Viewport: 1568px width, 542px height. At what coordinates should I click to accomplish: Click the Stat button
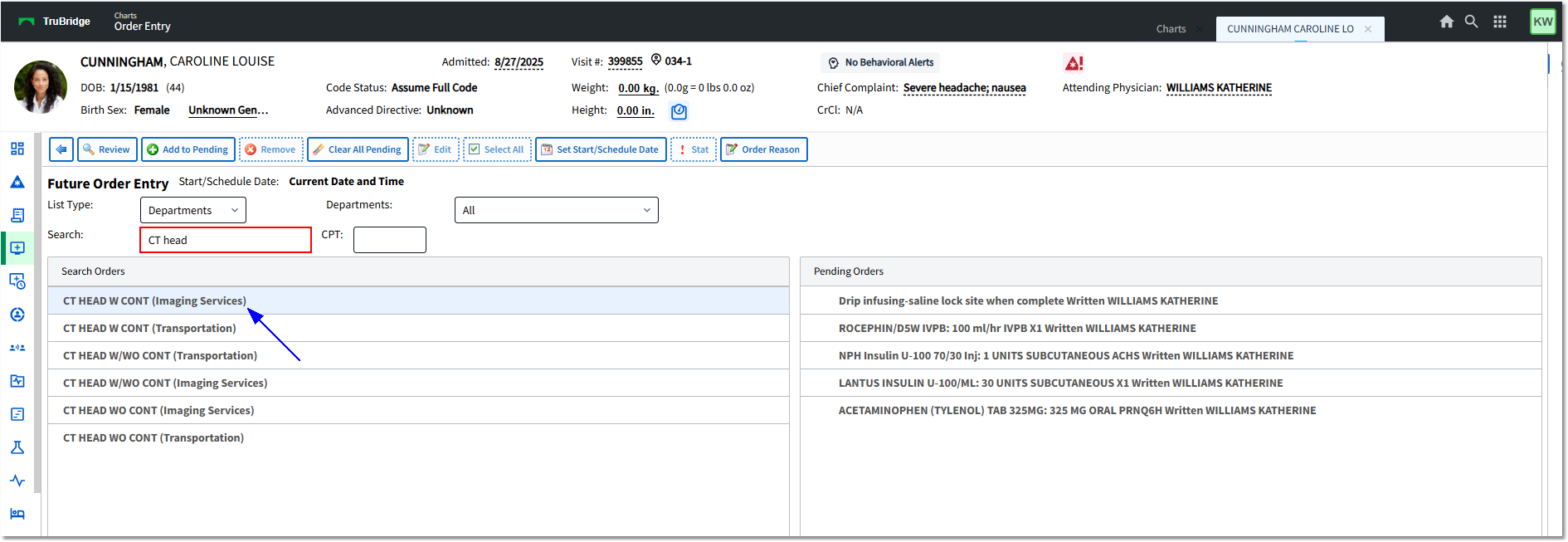694,149
